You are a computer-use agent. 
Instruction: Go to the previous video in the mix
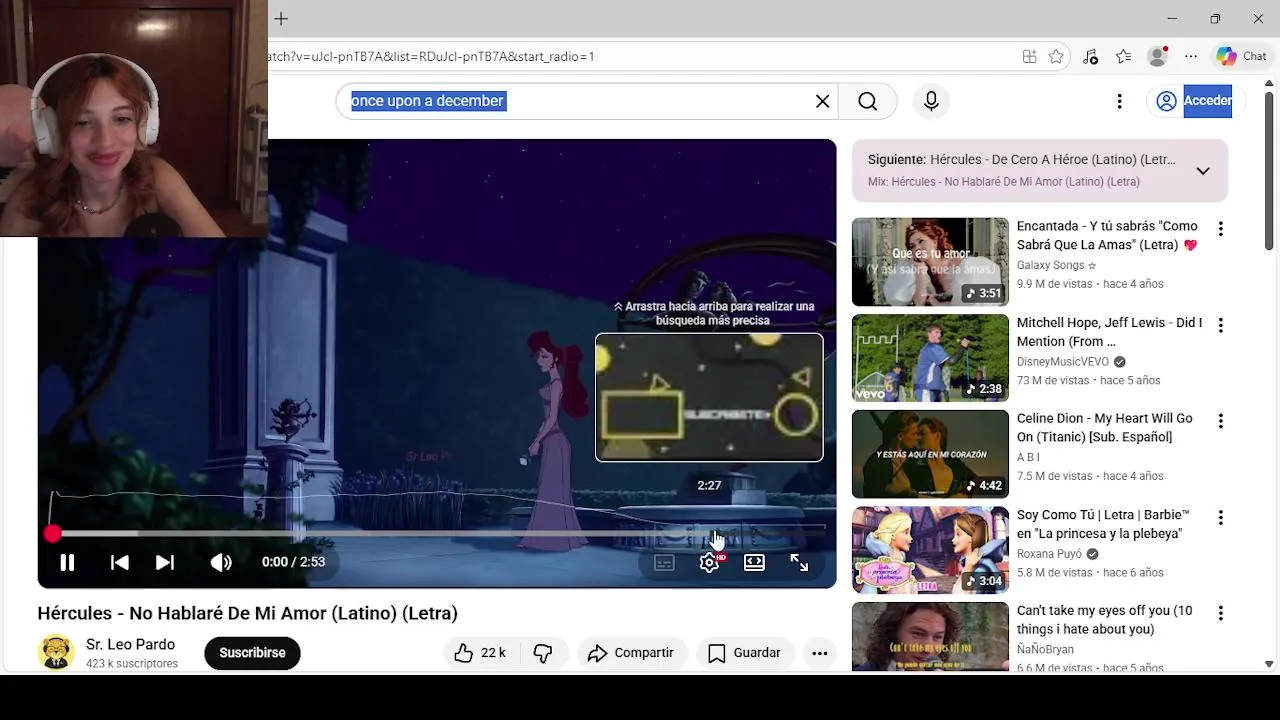tap(119, 562)
